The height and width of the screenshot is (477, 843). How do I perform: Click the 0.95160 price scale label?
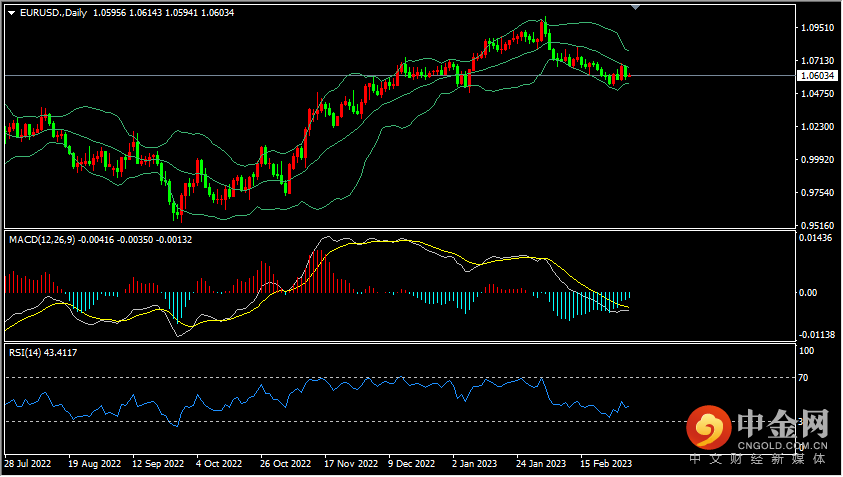816,225
